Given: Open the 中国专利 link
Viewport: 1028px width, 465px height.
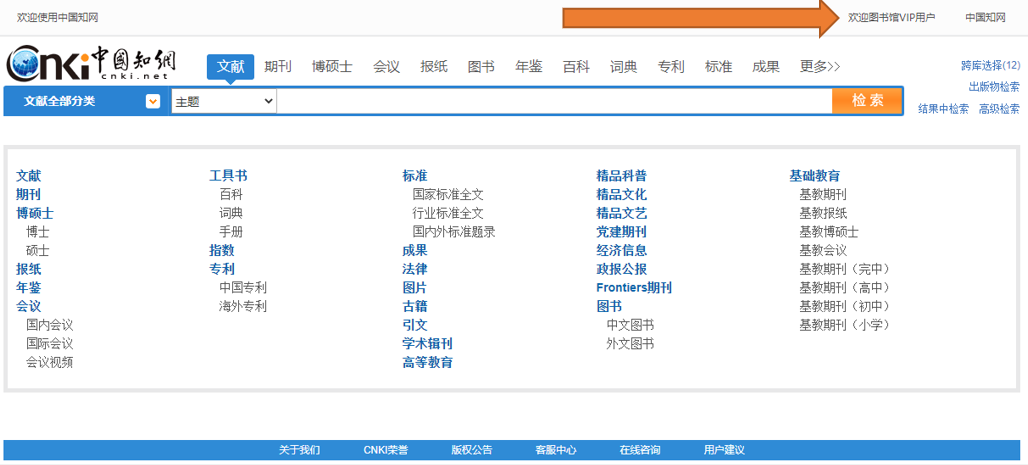Looking at the screenshot, I should coord(243,287).
